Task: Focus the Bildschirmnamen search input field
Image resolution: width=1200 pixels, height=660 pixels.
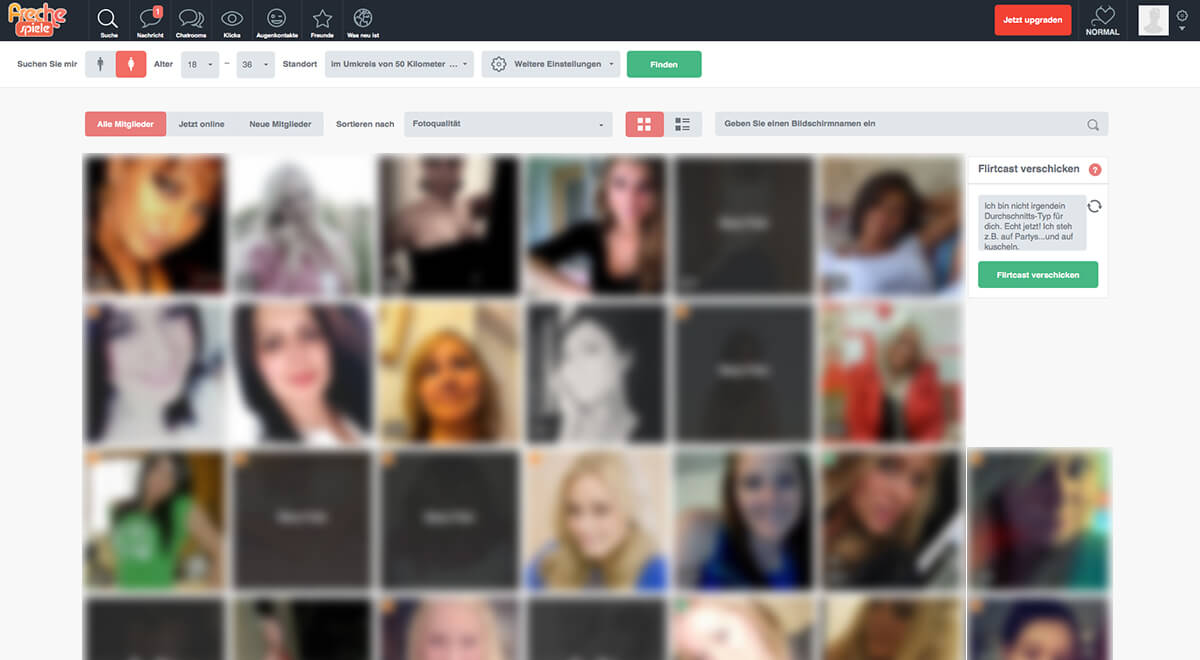Action: click(x=911, y=124)
